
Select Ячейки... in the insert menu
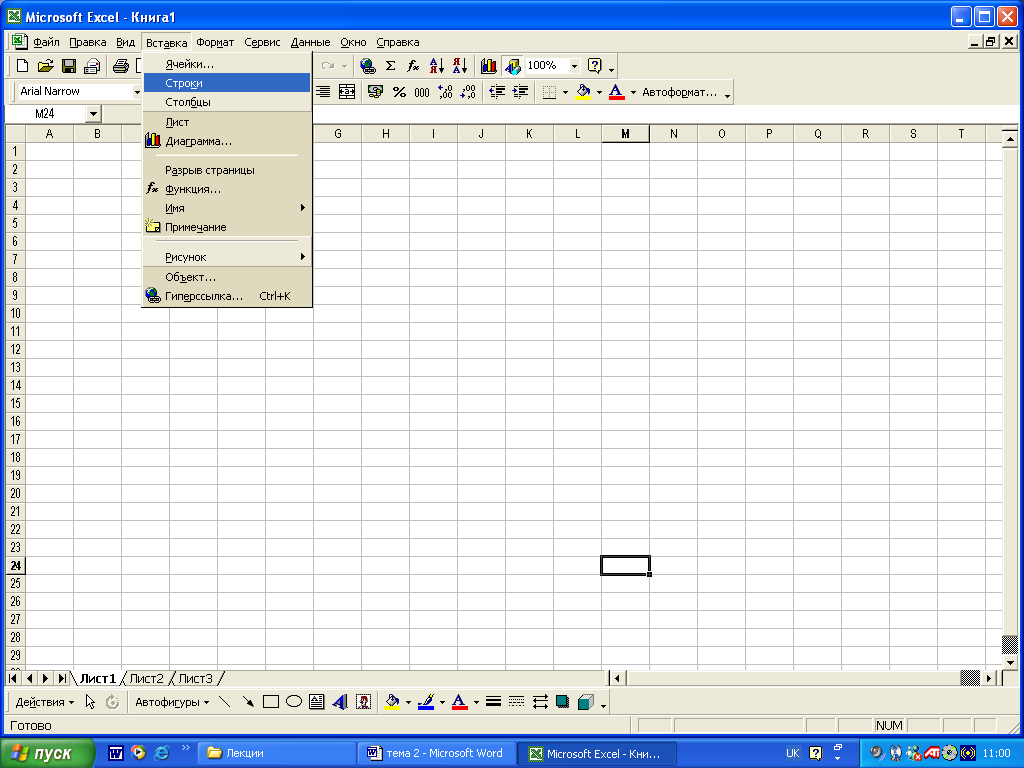227,64
